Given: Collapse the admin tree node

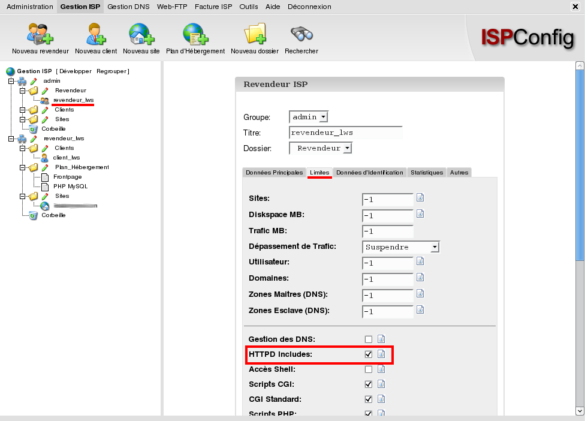Looking at the screenshot, I should tap(11, 81).
